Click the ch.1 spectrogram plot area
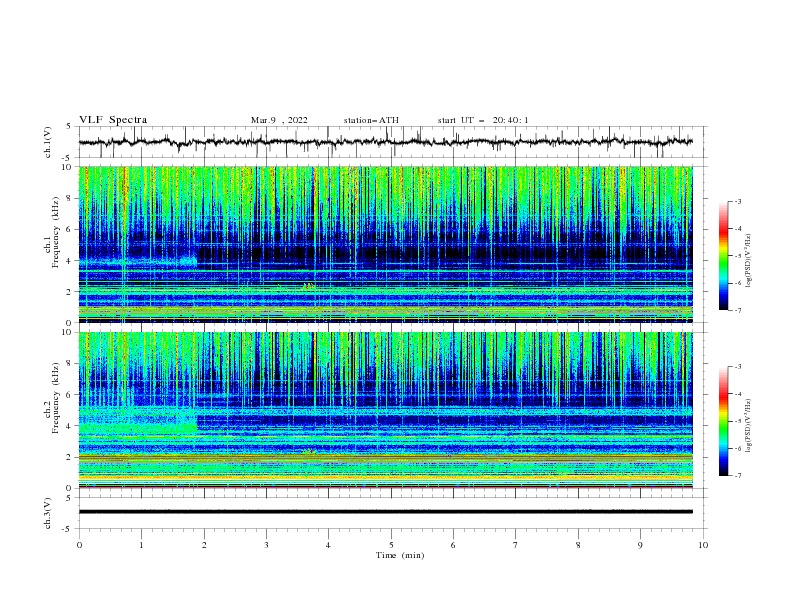Screen dimensions: 792x612 [385, 244]
